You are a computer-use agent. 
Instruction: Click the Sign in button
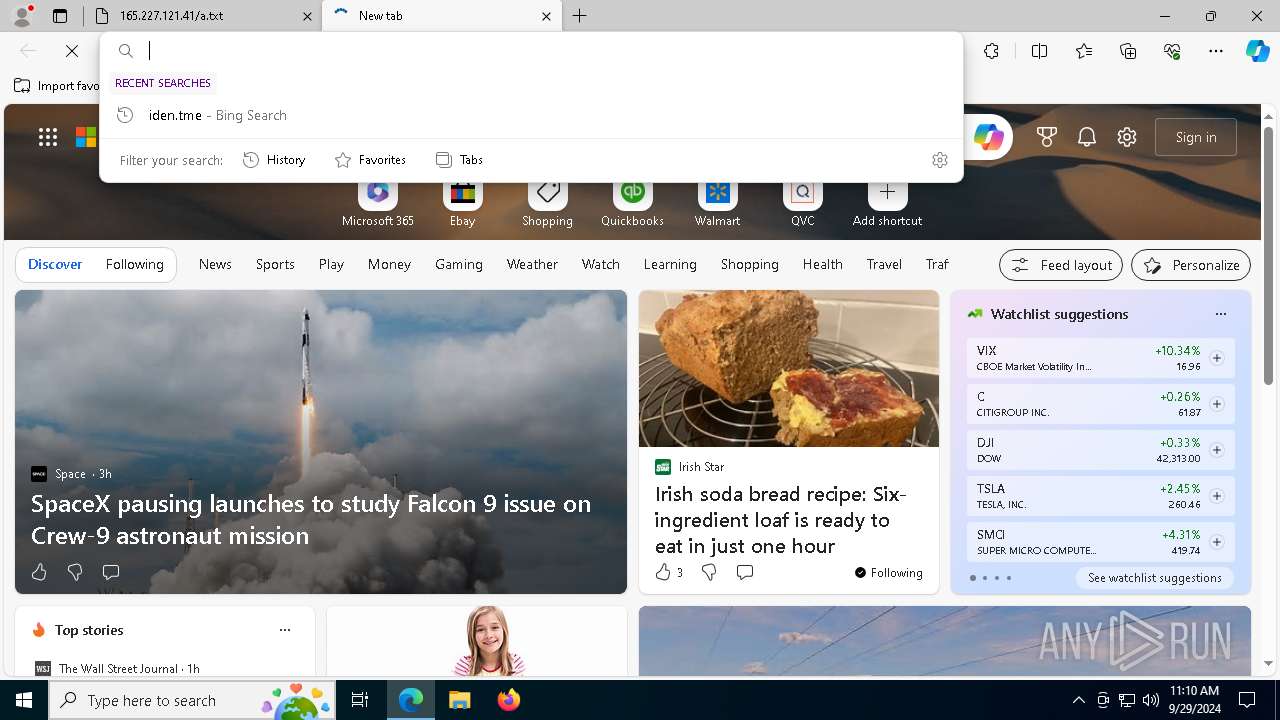pyautogui.click(x=1196, y=138)
